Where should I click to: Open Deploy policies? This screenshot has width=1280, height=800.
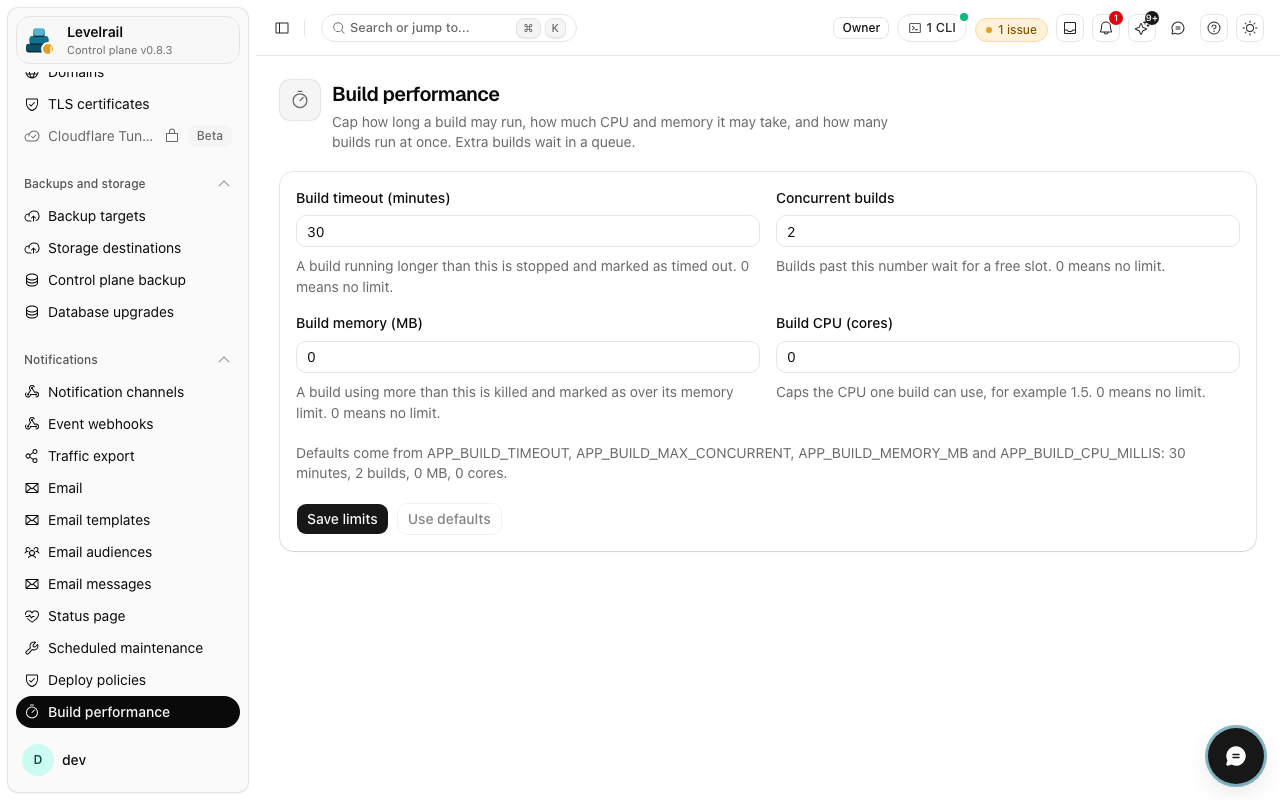pos(128,680)
